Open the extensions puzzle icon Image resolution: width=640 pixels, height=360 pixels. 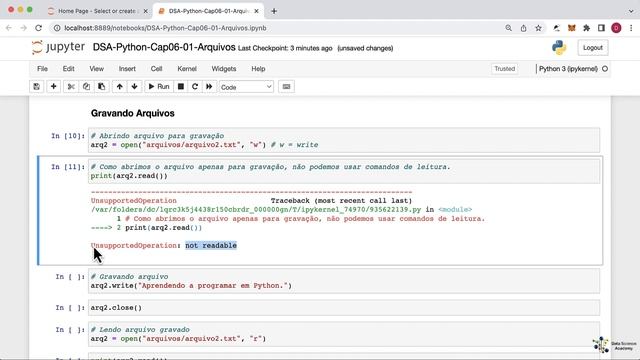587,28
